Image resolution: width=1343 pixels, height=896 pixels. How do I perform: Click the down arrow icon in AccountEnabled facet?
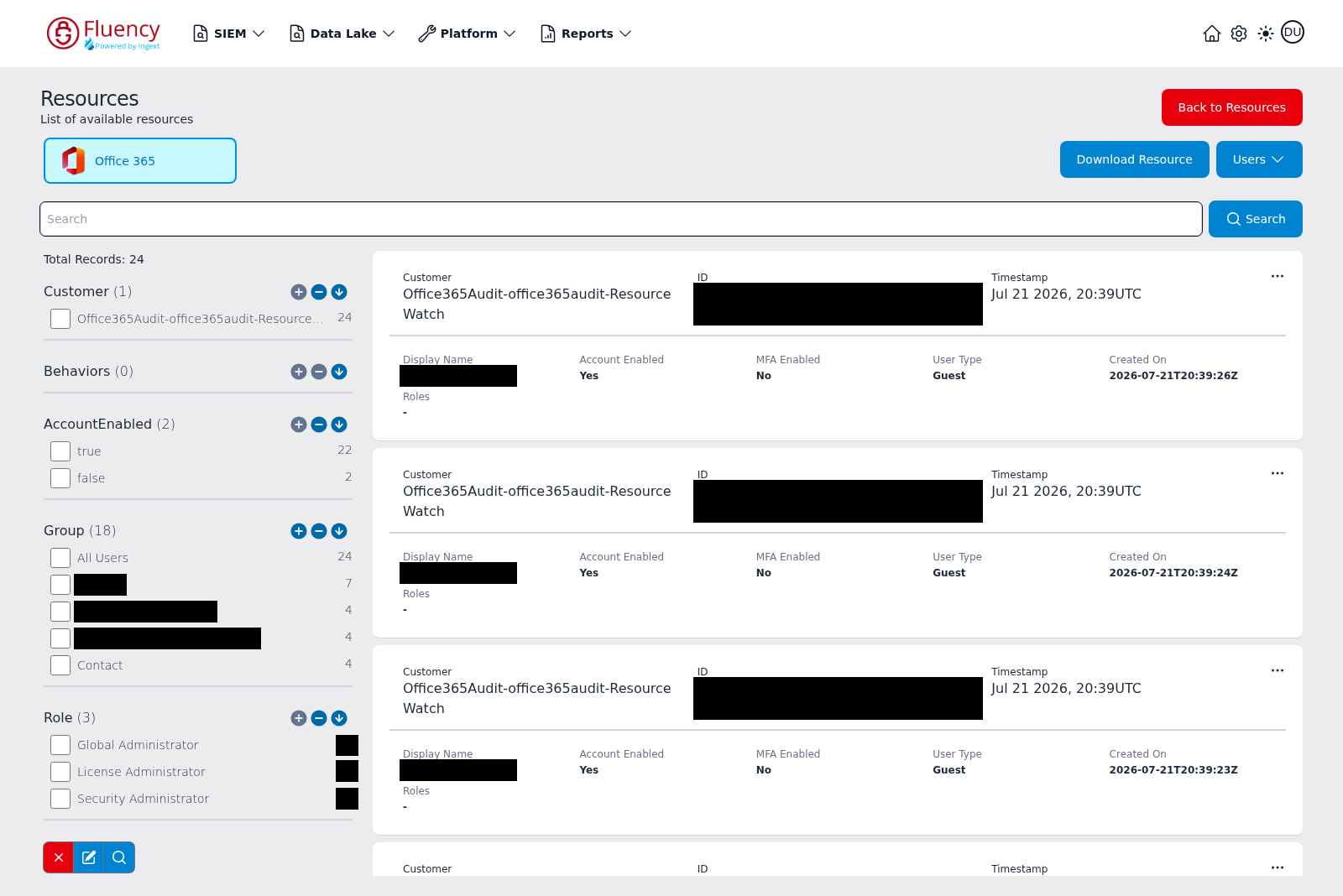click(x=339, y=425)
